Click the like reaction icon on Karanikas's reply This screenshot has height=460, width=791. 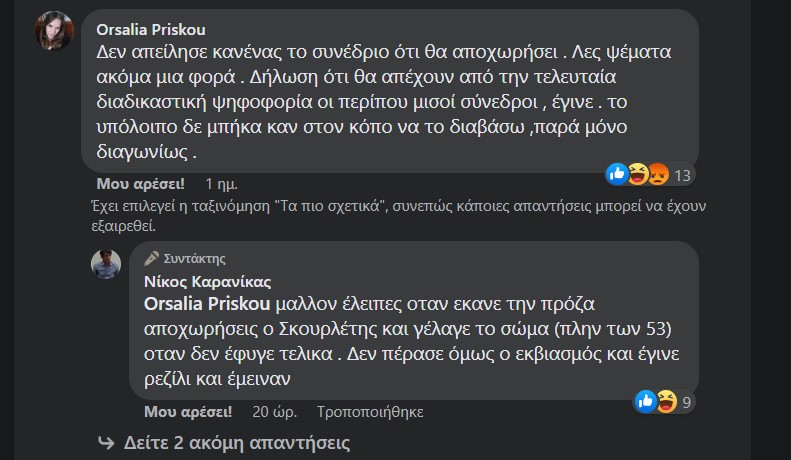pos(645,401)
